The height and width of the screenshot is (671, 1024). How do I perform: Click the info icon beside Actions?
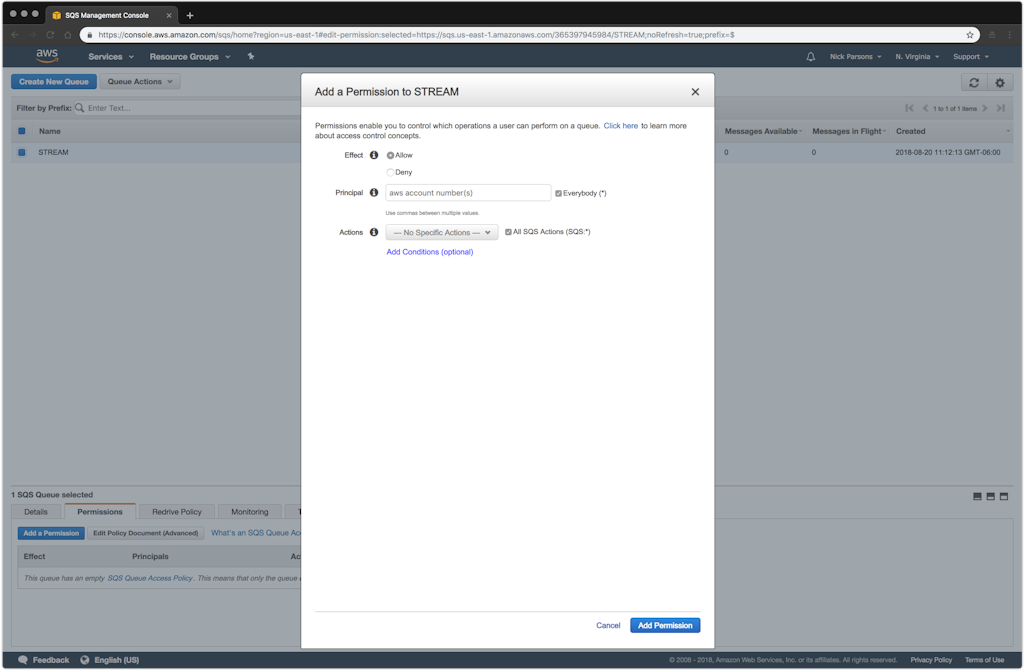coord(374,232)
